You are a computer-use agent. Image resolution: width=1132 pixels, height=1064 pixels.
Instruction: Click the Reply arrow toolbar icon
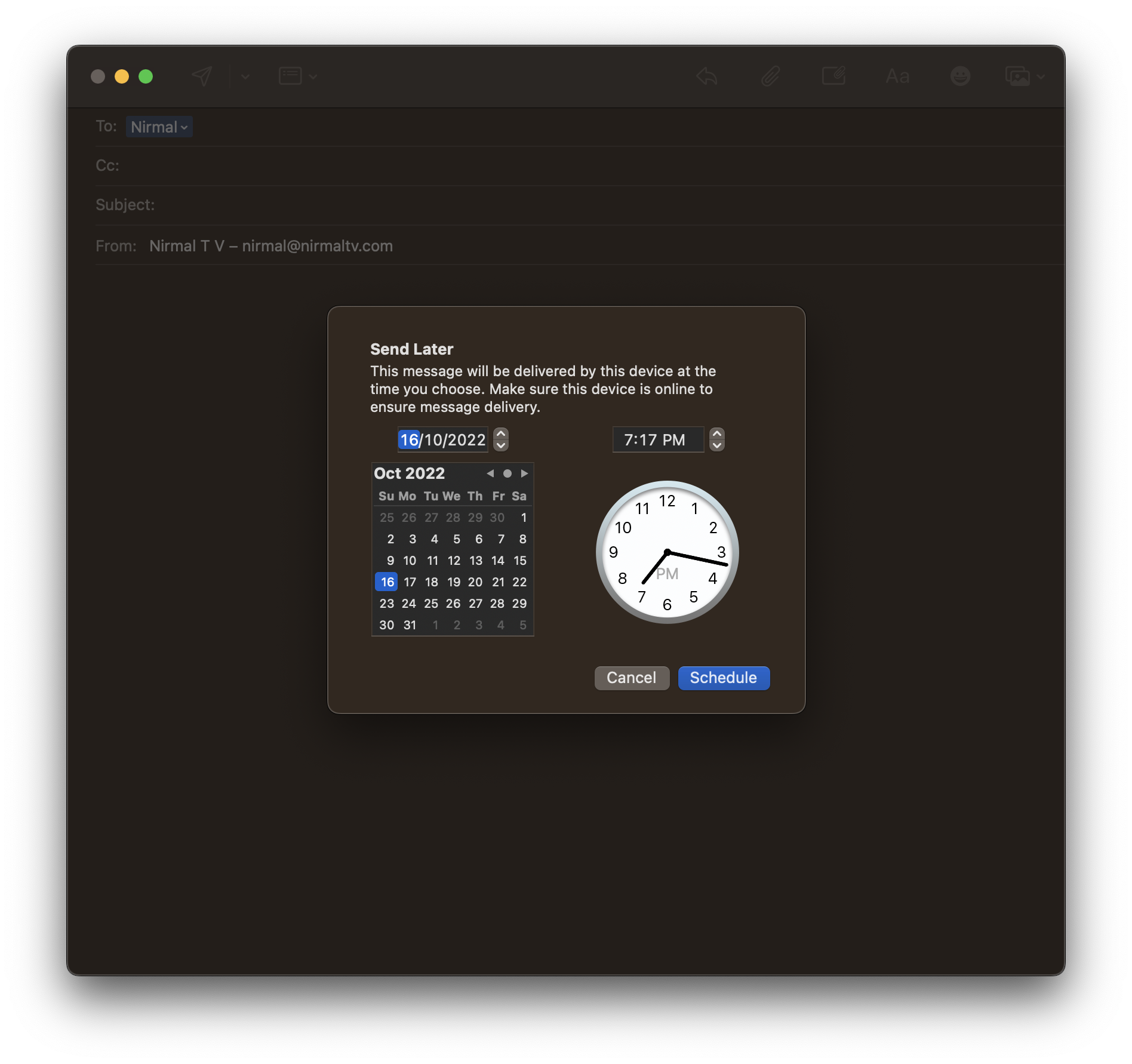click(x=707, y=76)
